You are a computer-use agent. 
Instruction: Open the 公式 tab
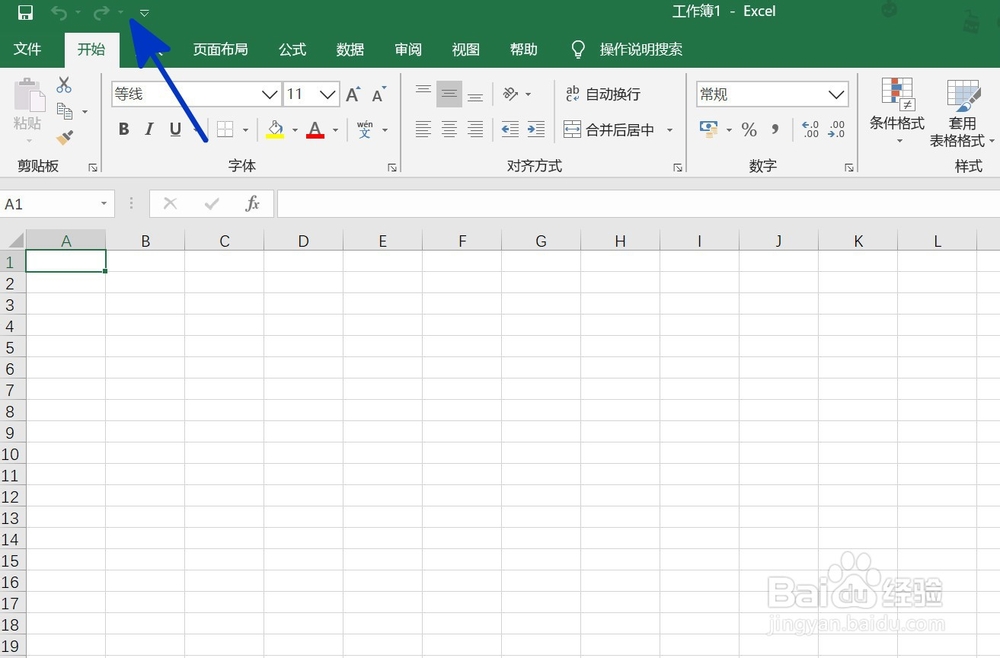293,49
